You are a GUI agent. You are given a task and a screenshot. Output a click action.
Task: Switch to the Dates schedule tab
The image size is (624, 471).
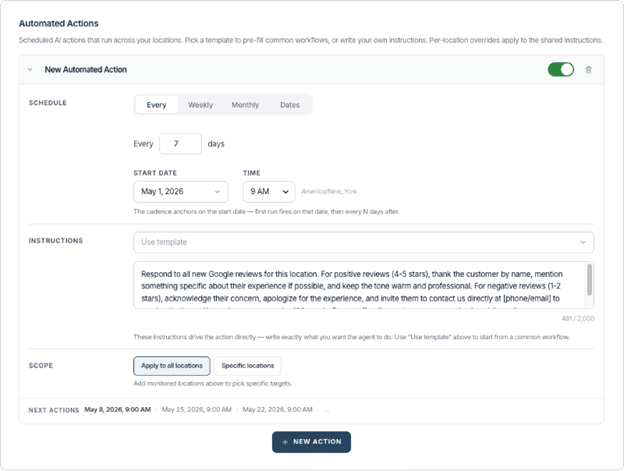point(290,105)
